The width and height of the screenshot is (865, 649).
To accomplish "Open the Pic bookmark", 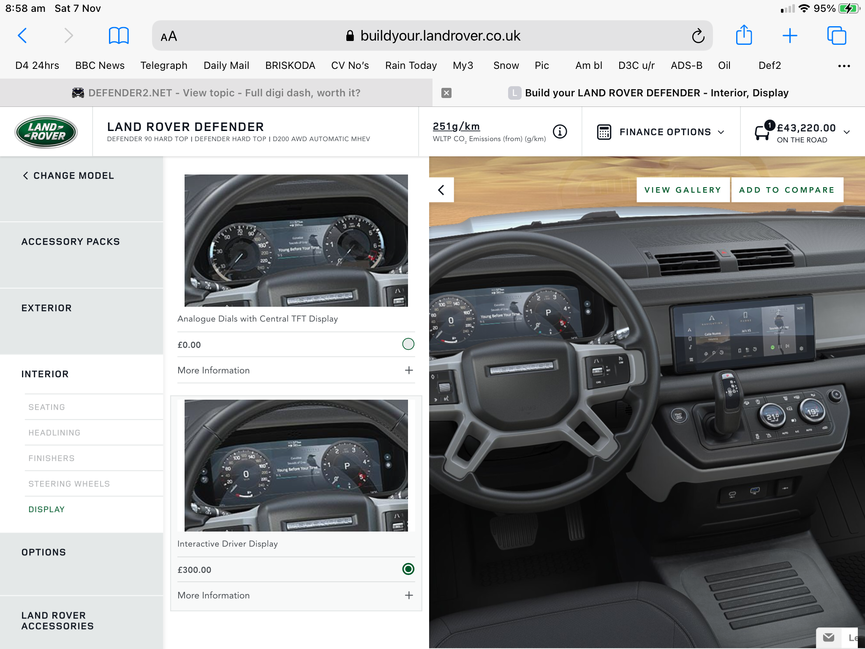I will point(542,66).
